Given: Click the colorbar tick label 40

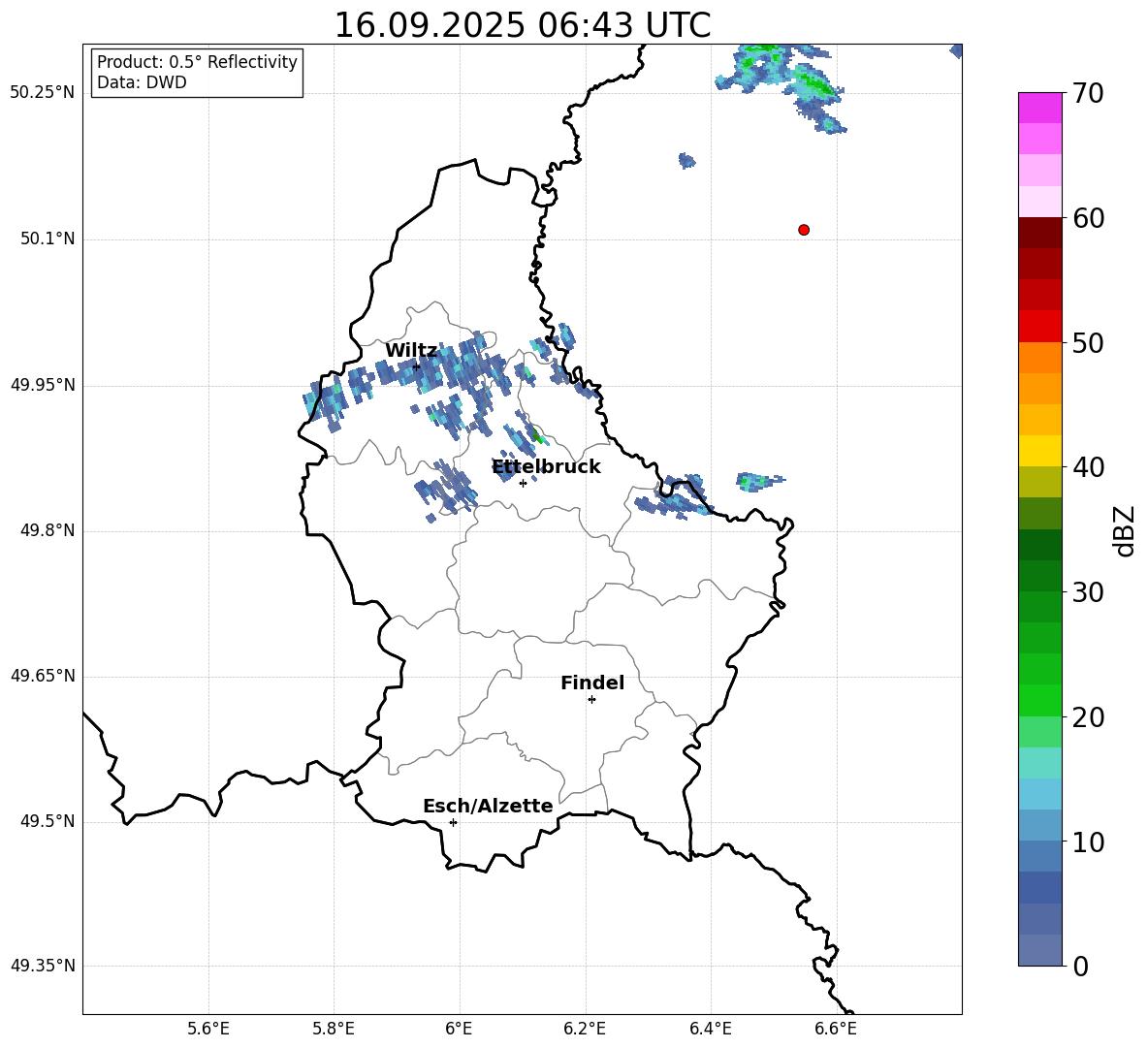Looking at the screenshot, I should pyautogui.click(x=1088, y=467).
